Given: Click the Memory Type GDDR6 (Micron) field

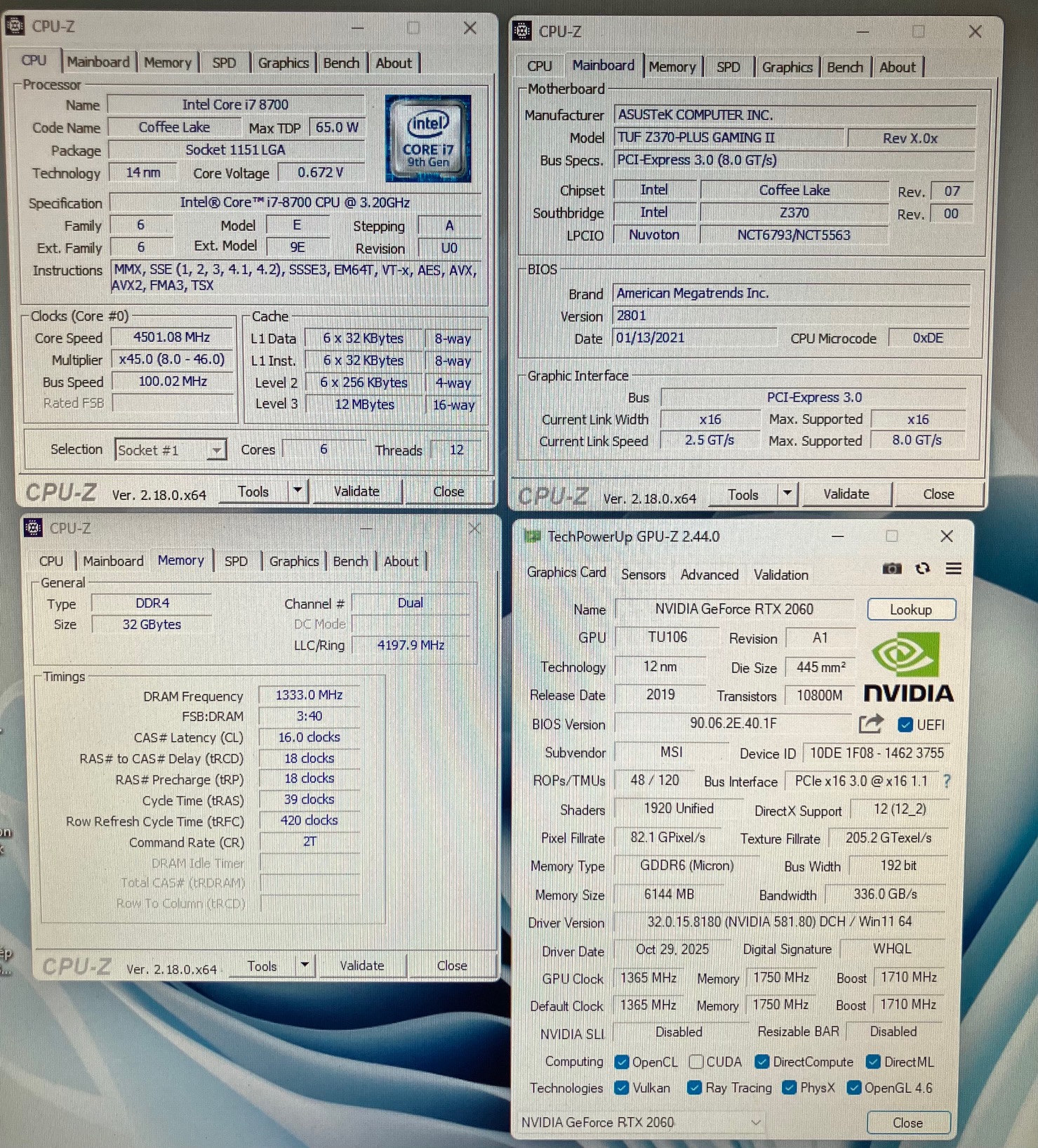Looking at the screenshot, I should (x=686, y=865).
